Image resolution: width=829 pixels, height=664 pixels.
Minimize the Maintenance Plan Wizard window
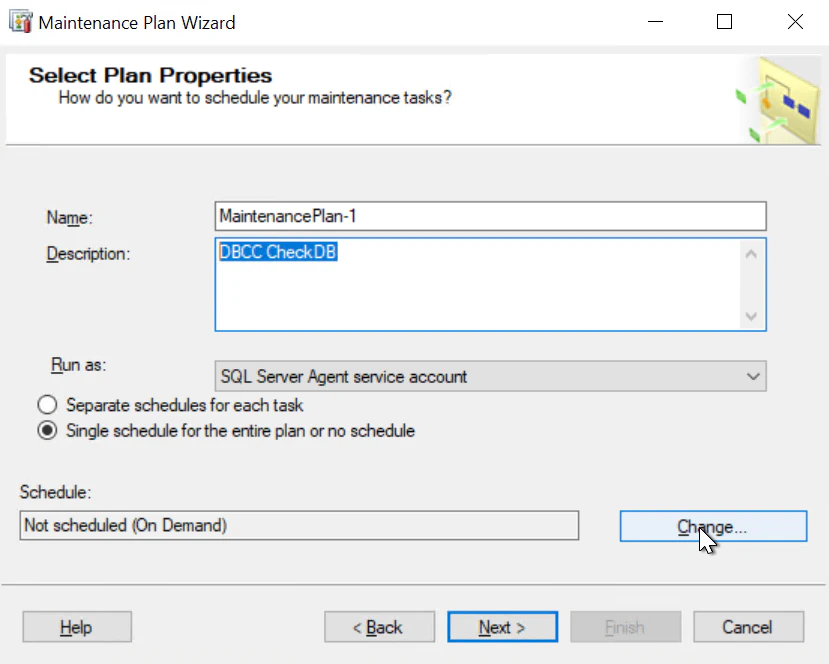coord(654,21)
